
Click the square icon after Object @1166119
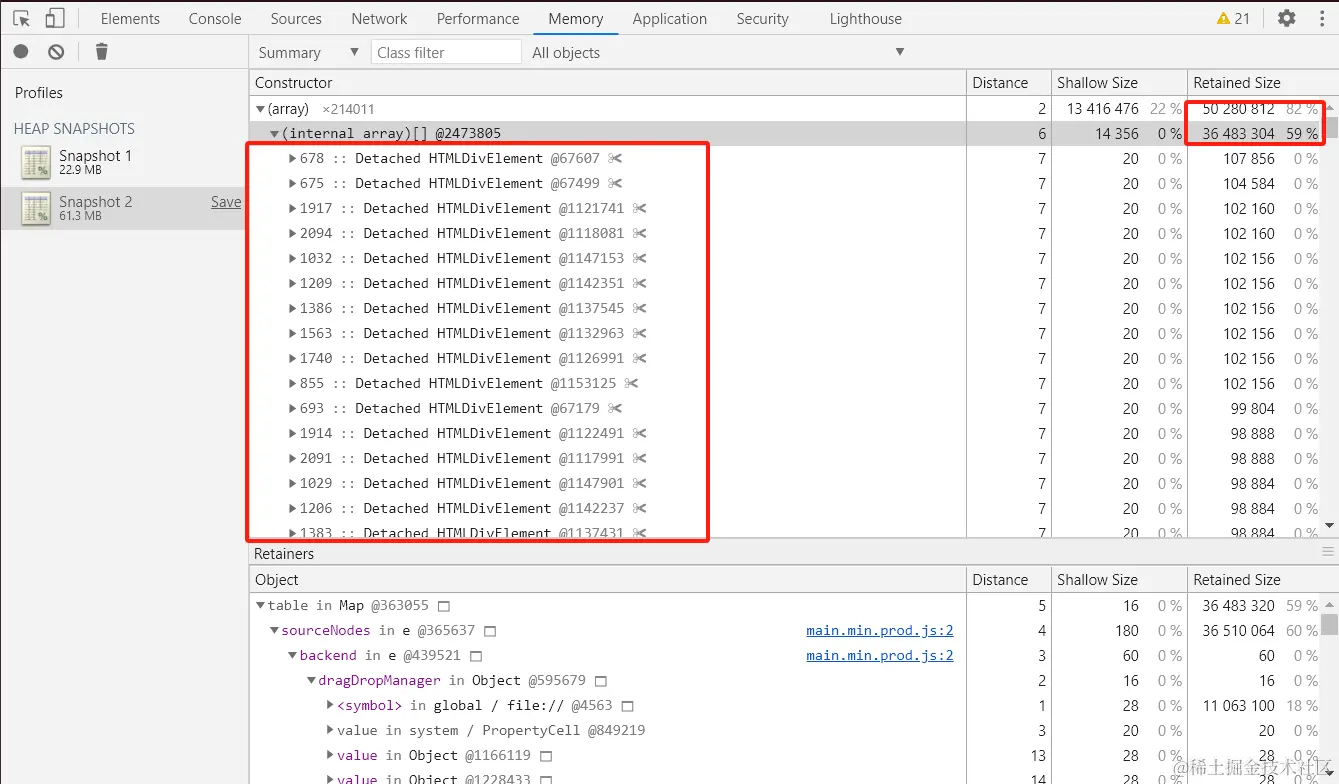point(546,756)
